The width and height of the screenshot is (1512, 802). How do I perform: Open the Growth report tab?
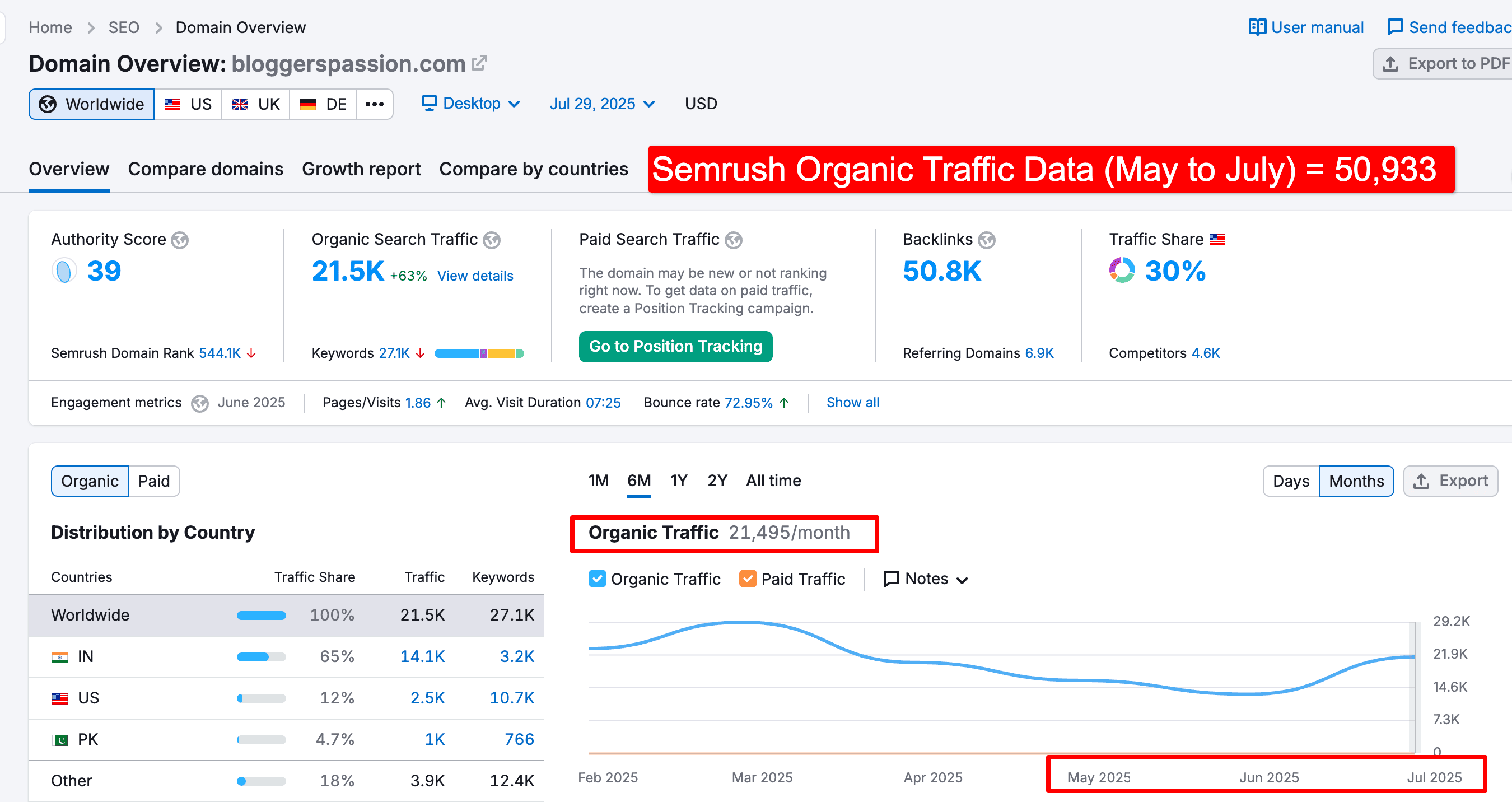[361, 169]
